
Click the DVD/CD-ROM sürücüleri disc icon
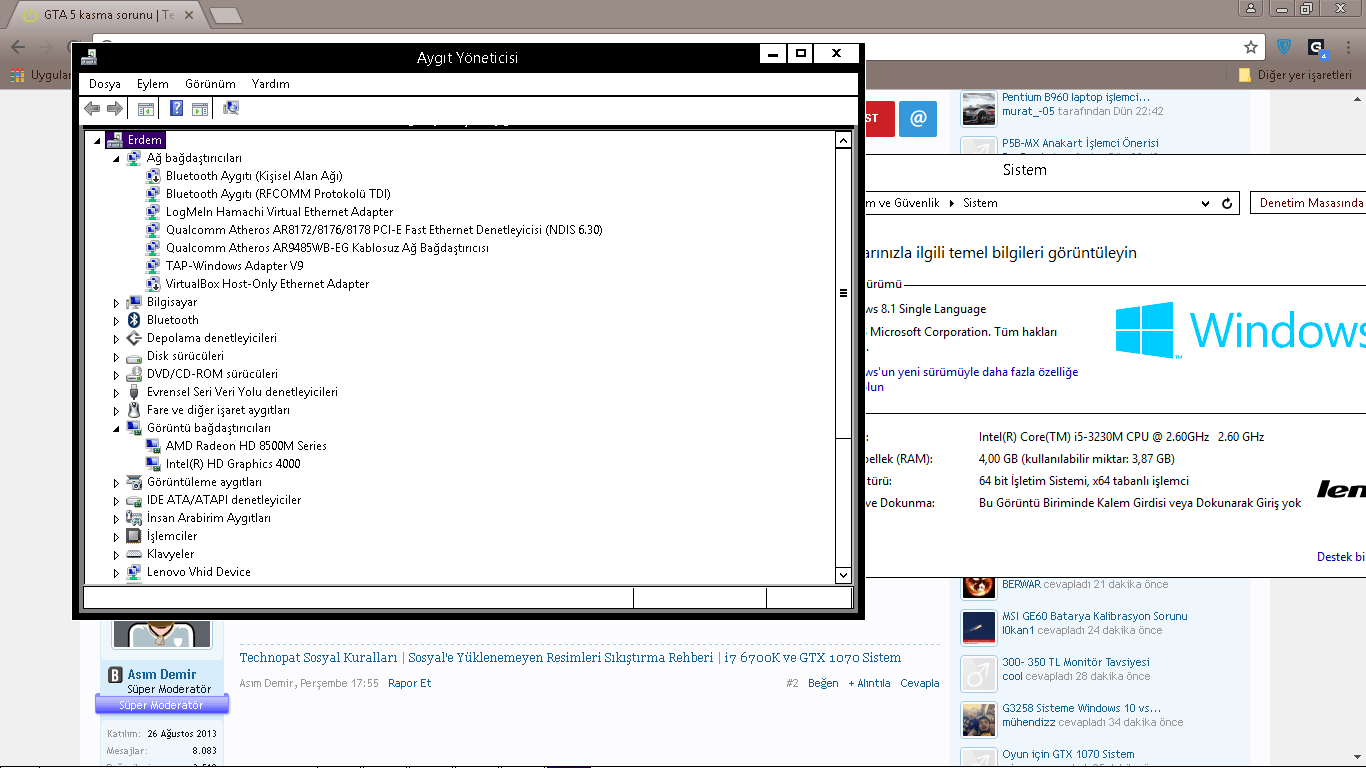tap(134, 374)
